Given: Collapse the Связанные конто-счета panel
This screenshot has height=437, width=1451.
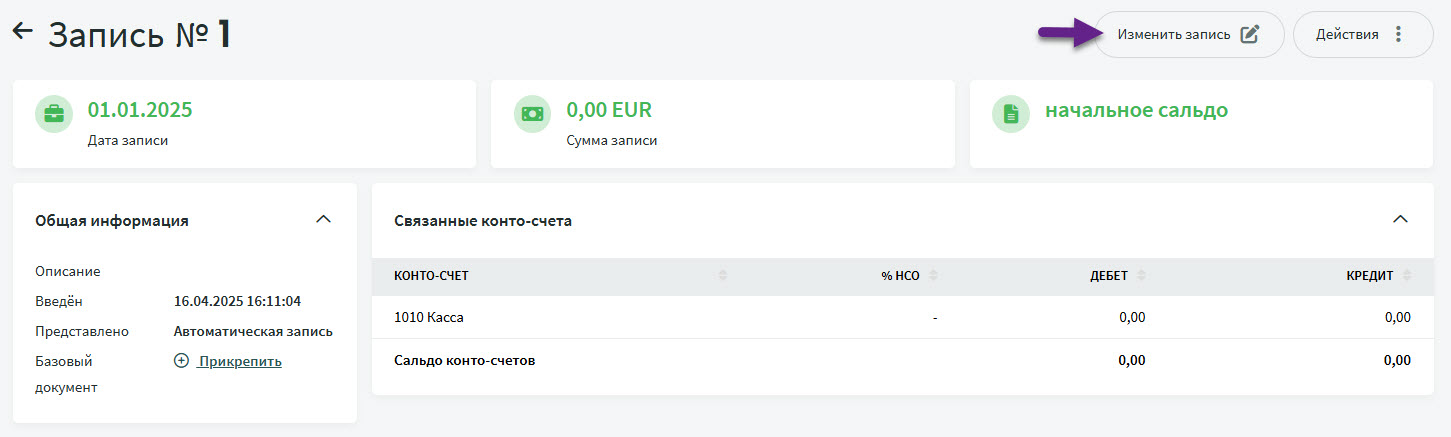Looking at the screenshot, I should pyautogui.click(x=1400, y=219).
